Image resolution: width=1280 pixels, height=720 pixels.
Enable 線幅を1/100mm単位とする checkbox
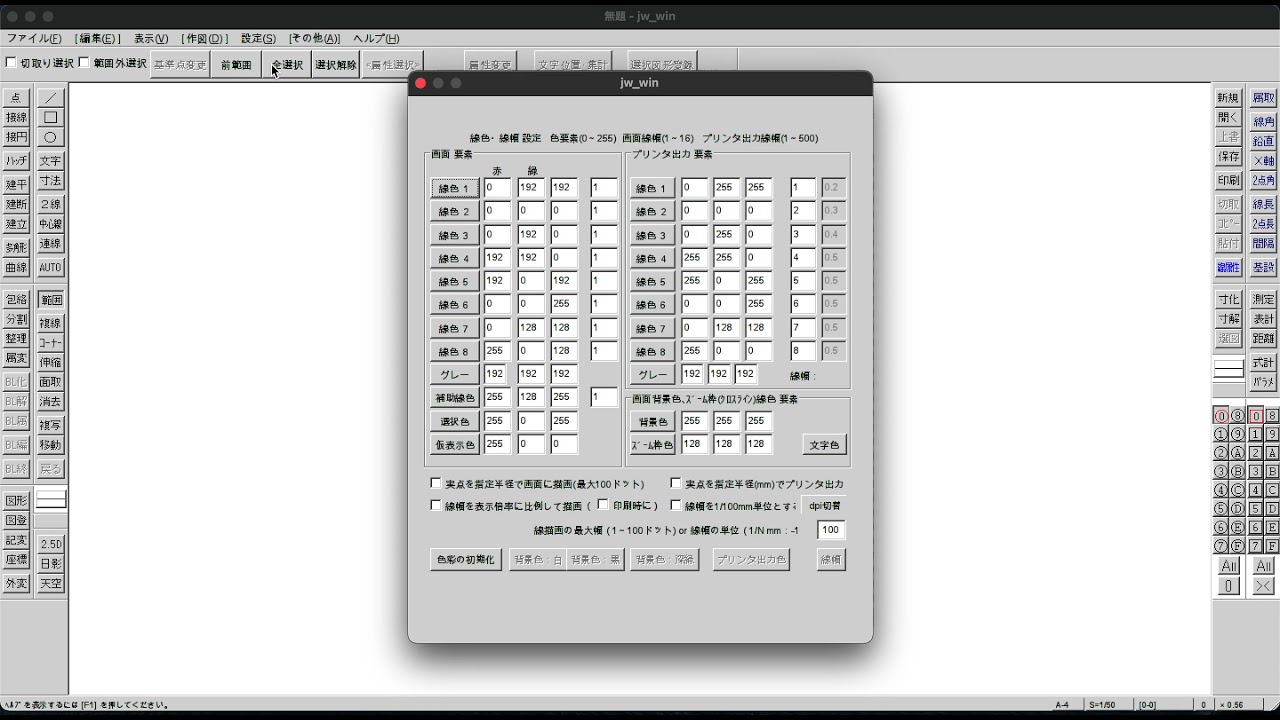coord(676,506)
